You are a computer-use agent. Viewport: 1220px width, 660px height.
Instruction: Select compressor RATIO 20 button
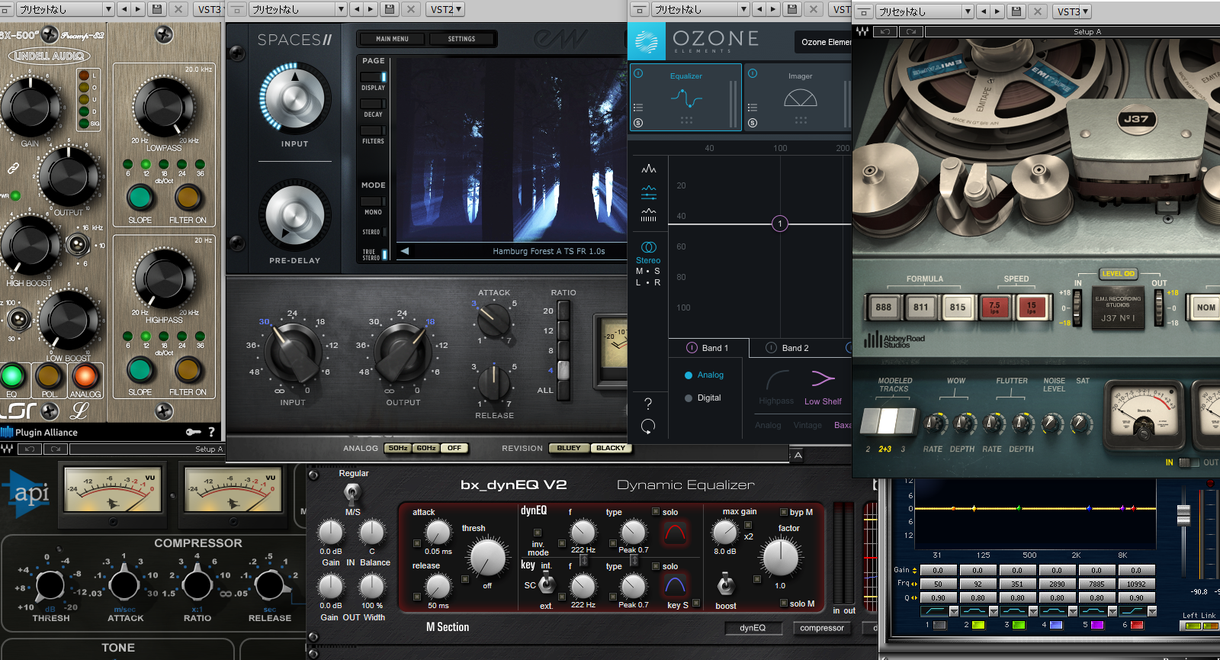point(564,310)
